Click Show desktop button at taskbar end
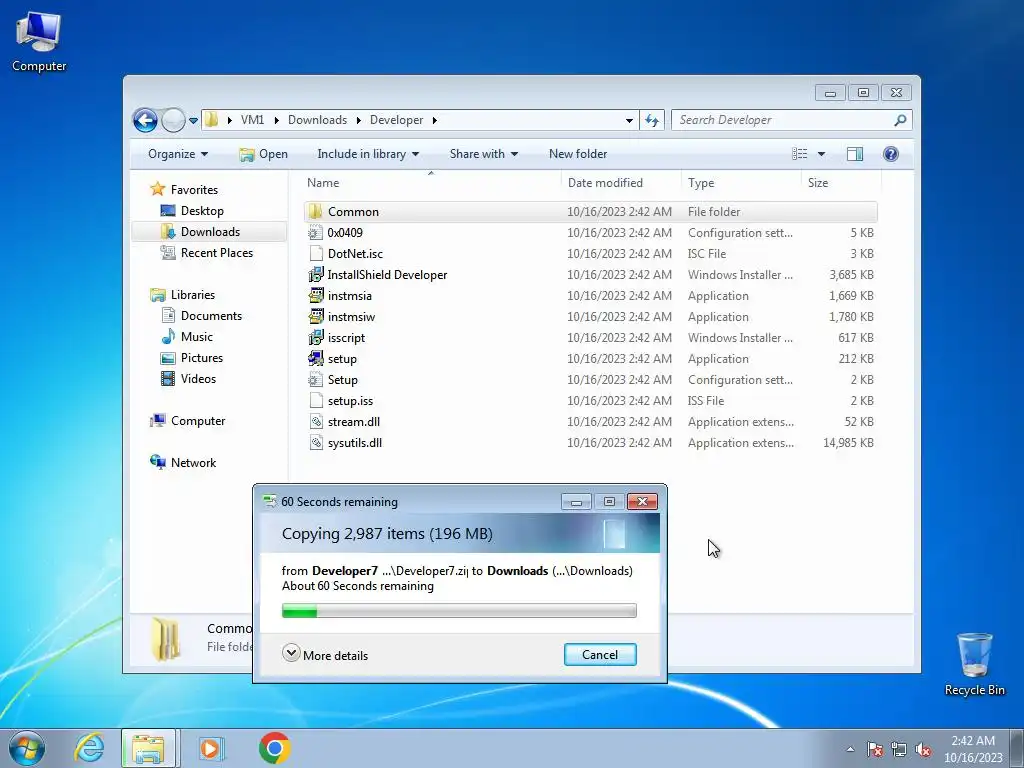The width and height of the screenshot is (1024, 768). pos(1017,748)
